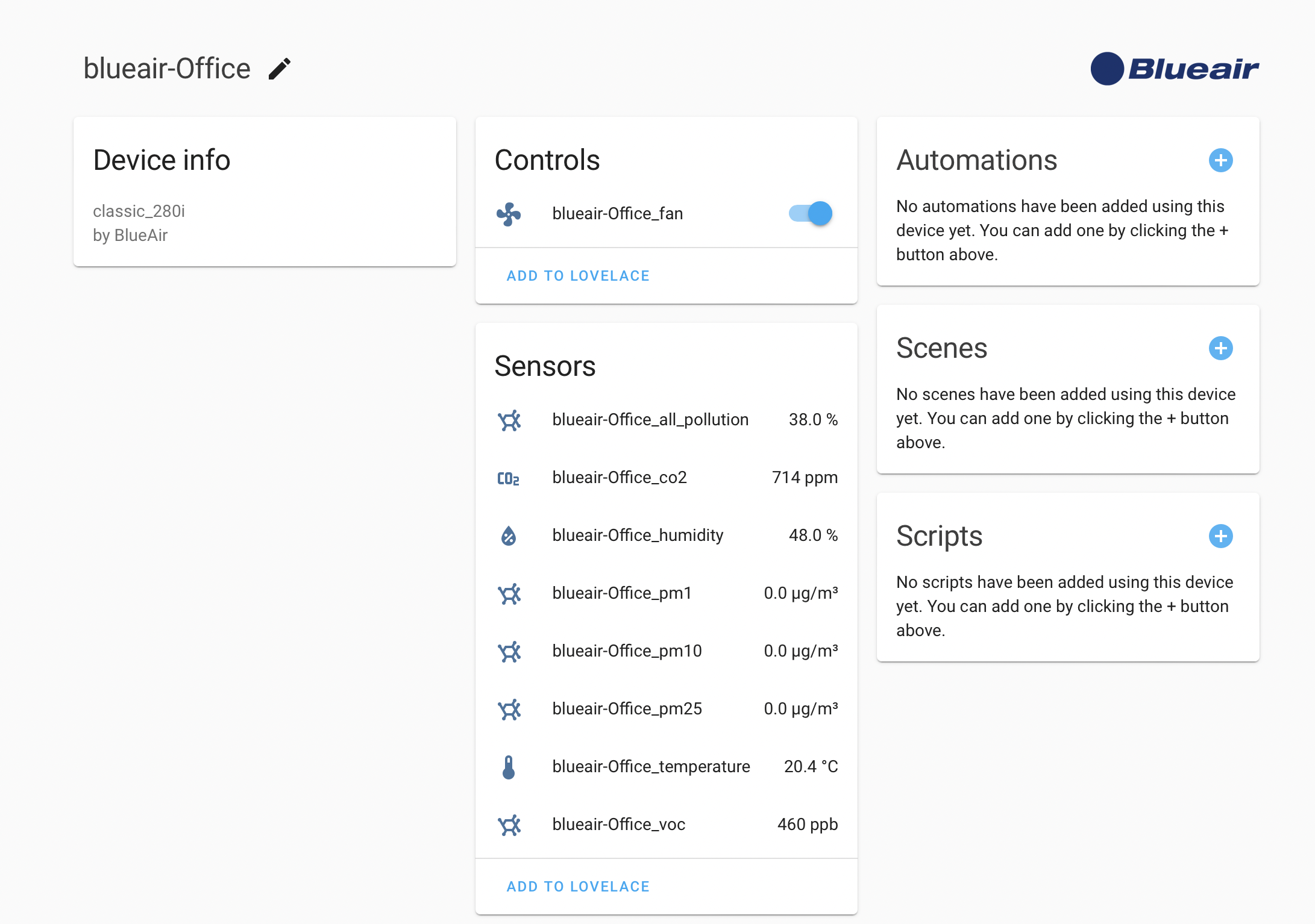
Task: Click the humidity water drop icon
Action: [x=509, y=535]
